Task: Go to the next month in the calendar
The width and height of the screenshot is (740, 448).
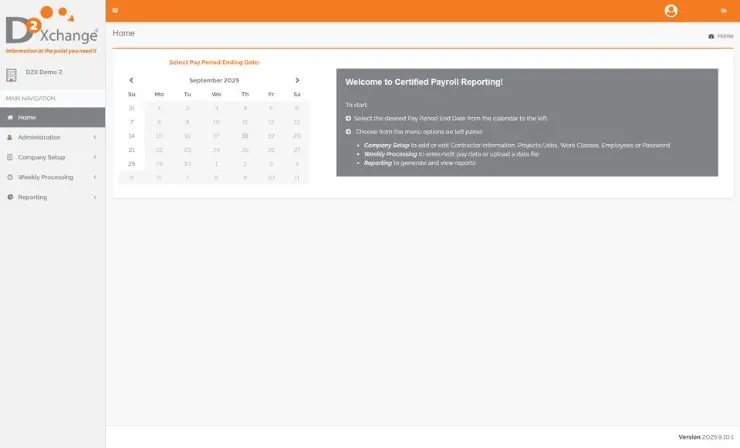Action: (297, 80)
